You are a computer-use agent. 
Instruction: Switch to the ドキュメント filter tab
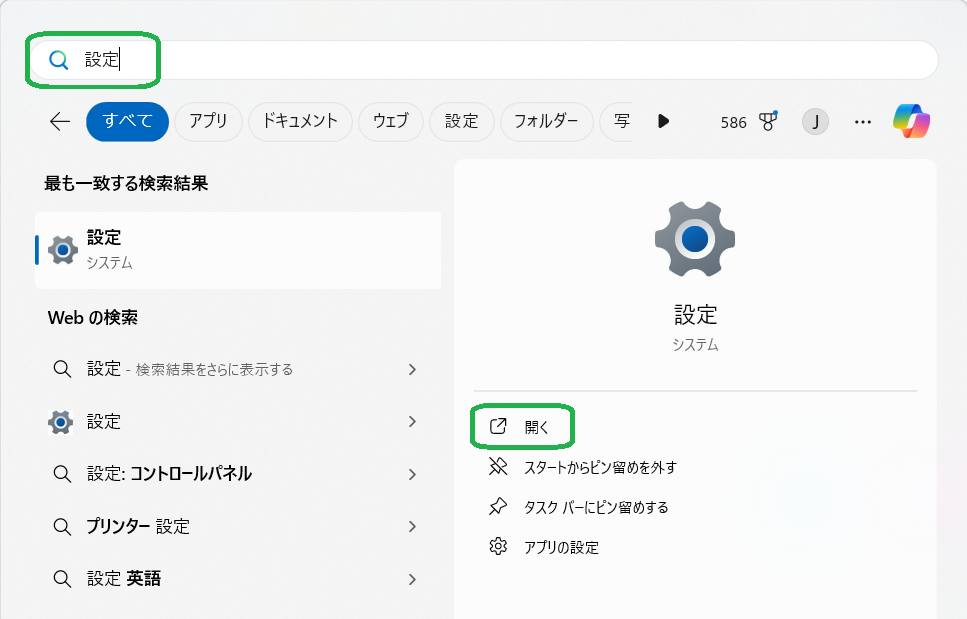(300, 122)
